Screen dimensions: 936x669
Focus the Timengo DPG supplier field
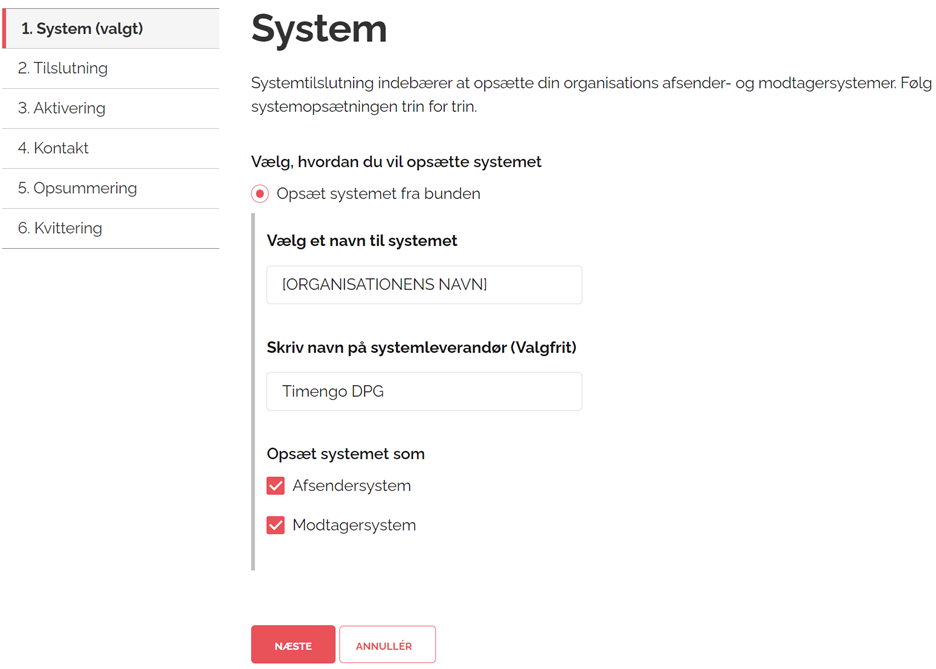(x=424, y=392)
